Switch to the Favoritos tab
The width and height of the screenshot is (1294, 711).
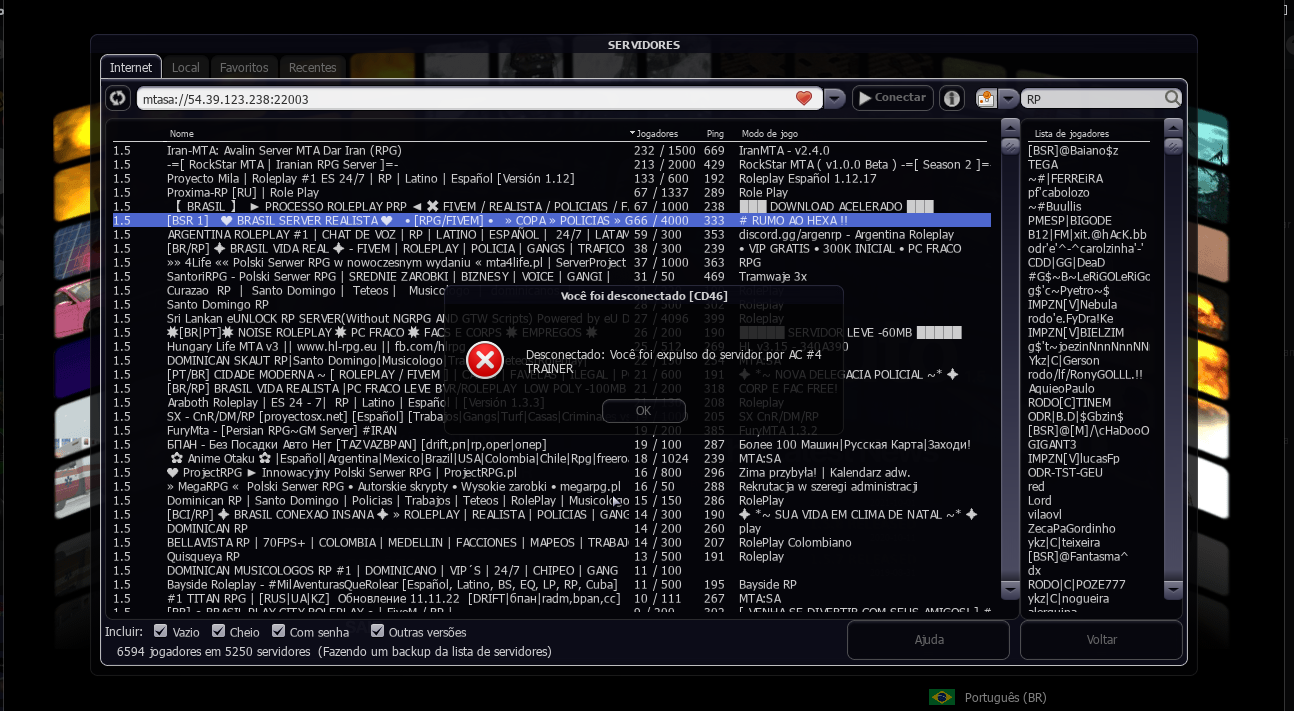[x=244, y=68]
